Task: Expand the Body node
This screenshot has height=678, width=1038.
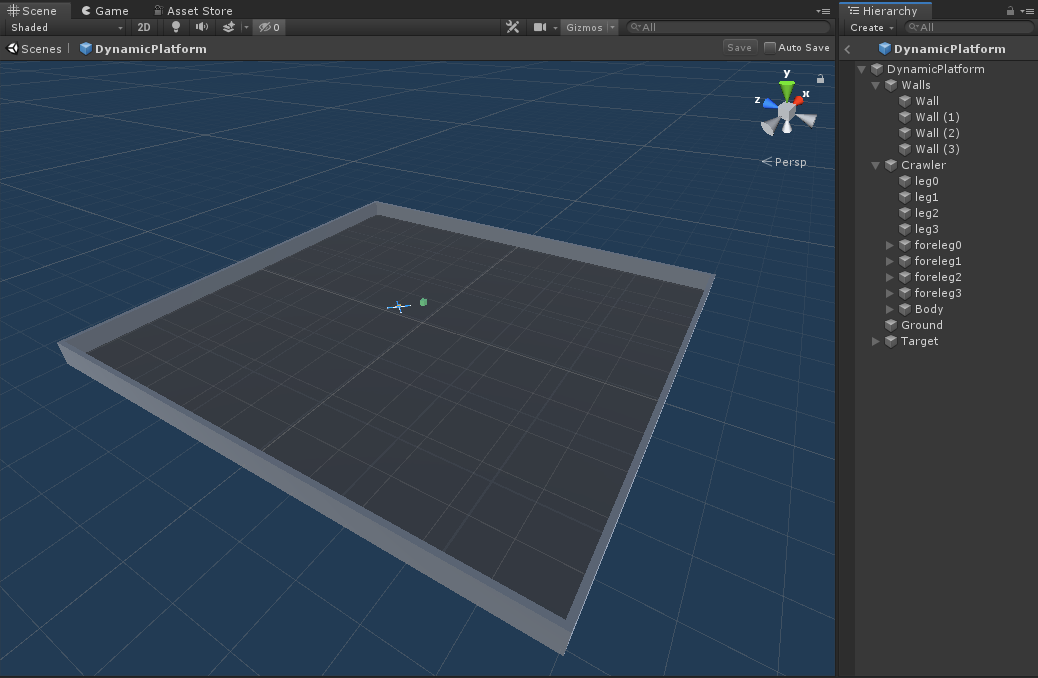Action: (890, 309)
